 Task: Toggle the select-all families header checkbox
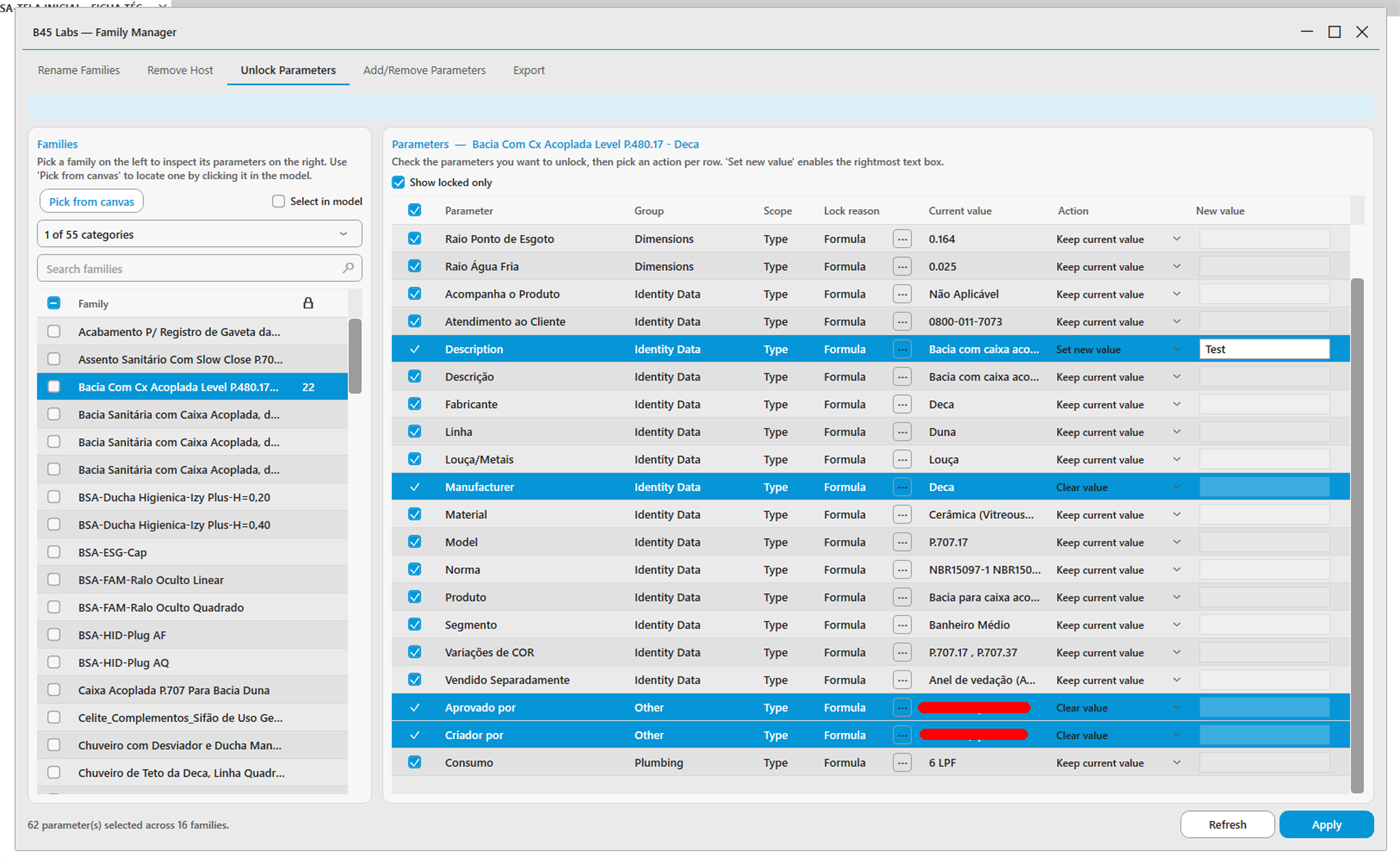(54, 303)
